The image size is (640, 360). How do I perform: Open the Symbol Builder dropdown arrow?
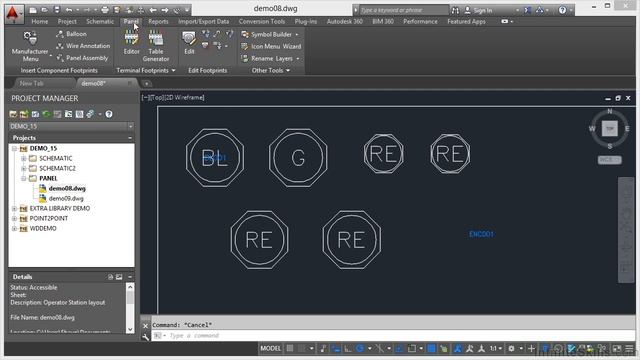click(x=297, y=34)
